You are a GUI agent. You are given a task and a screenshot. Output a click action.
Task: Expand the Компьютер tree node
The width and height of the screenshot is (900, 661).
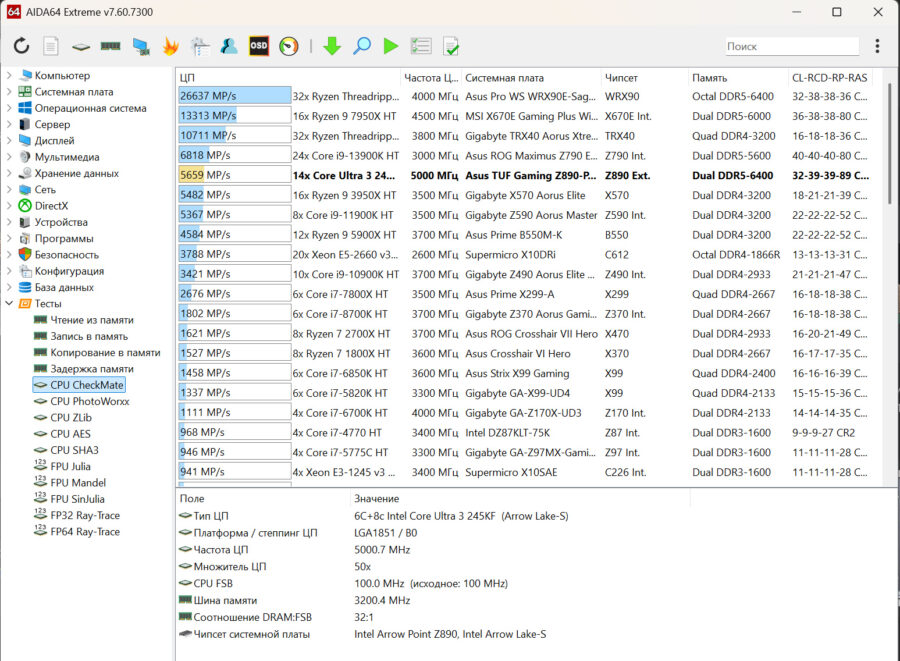pos(9,75)
